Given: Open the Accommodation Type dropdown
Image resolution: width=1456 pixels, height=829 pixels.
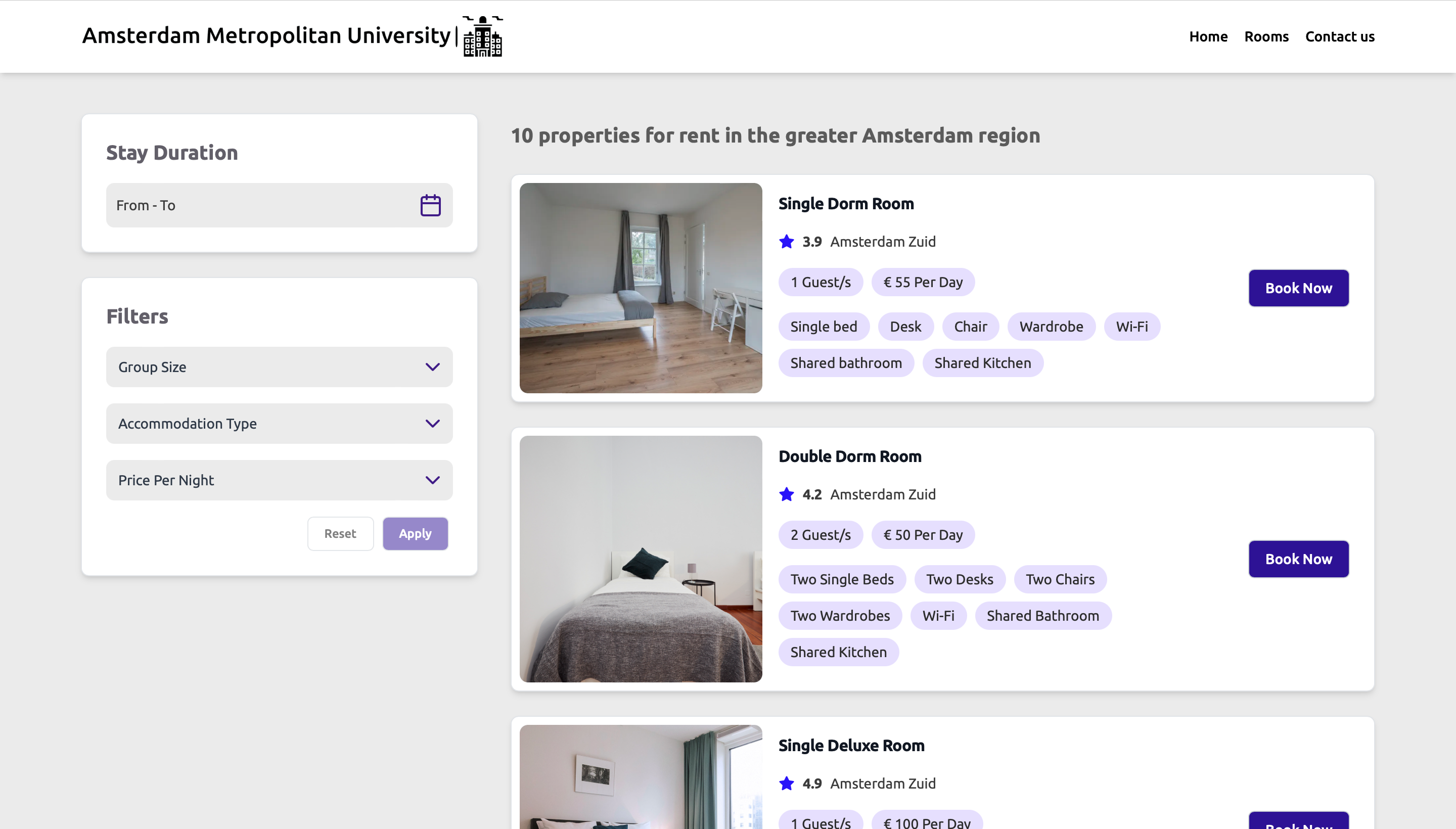Looking at the screenshot, I should 279,424.
